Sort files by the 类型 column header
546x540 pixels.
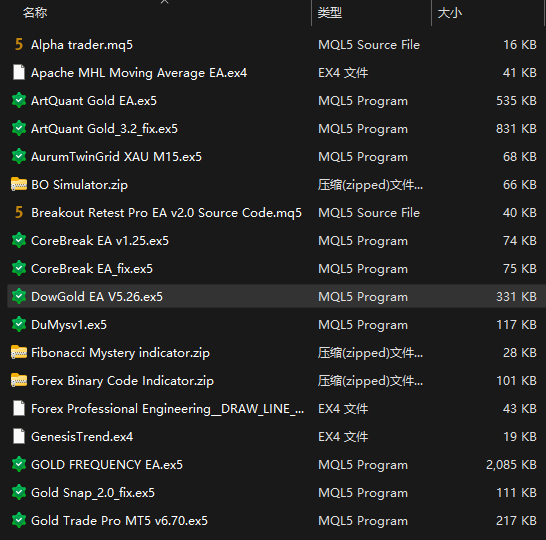330,13
